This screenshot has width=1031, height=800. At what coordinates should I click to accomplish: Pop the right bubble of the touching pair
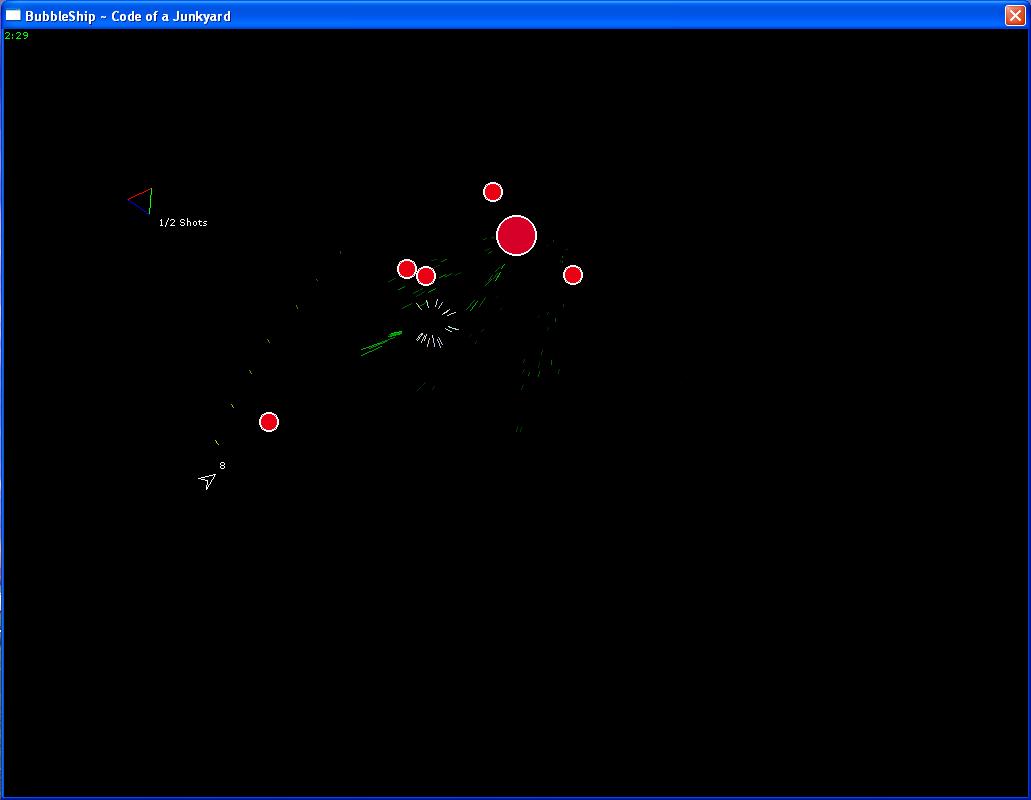pos(427,276)
